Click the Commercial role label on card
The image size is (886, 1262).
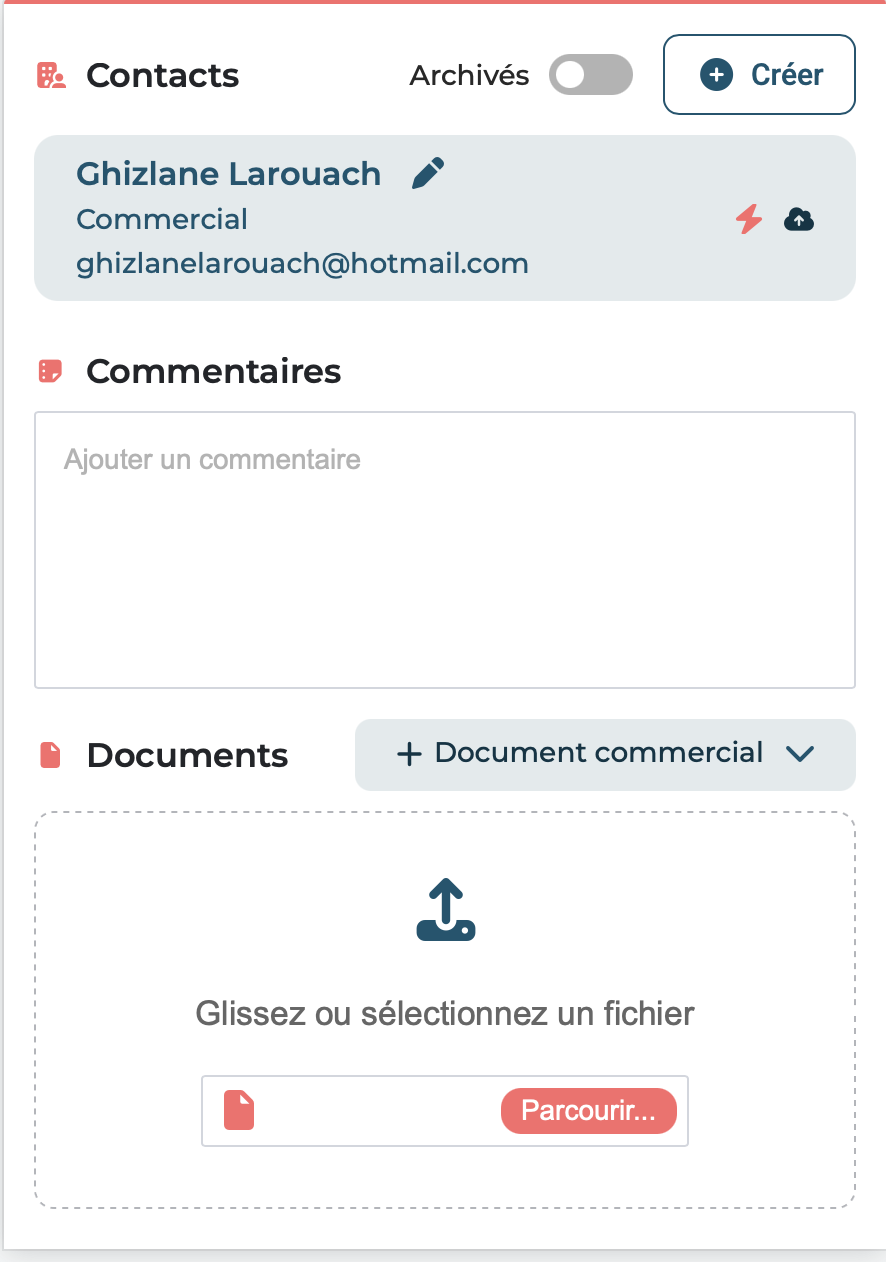pos(162,219)
